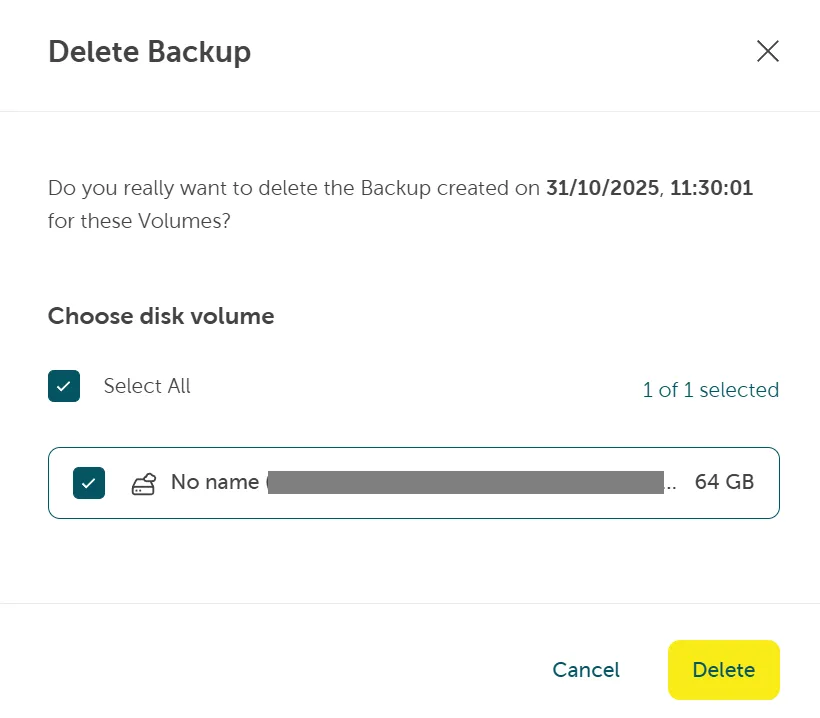Click the Delete button to confirm

pos(723,670)
